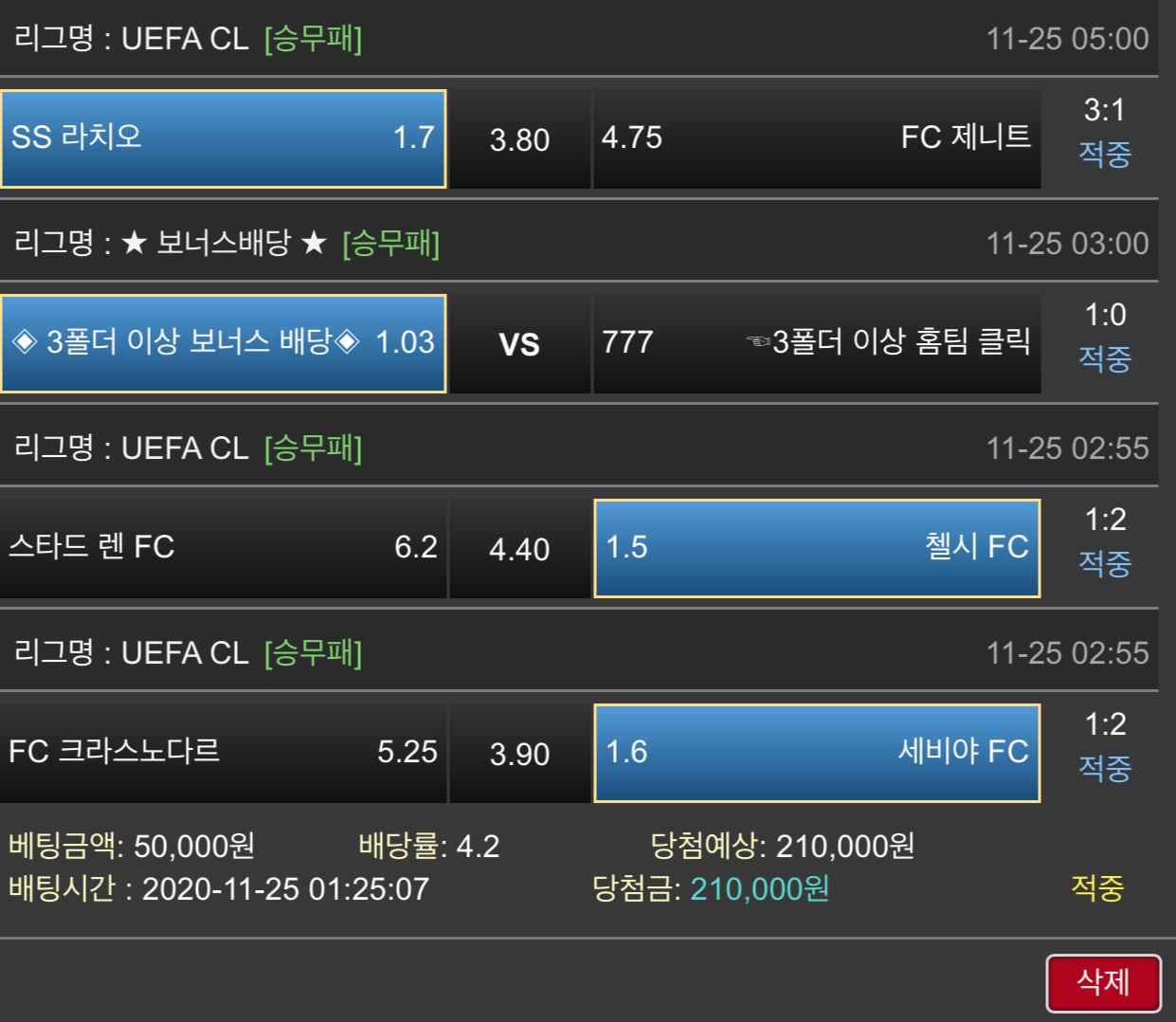Image resolution: width=1176 pixels, height=1022 pixels.
Task: Pick FC 제니트 away win at 4.75
Action: [816, 138]
